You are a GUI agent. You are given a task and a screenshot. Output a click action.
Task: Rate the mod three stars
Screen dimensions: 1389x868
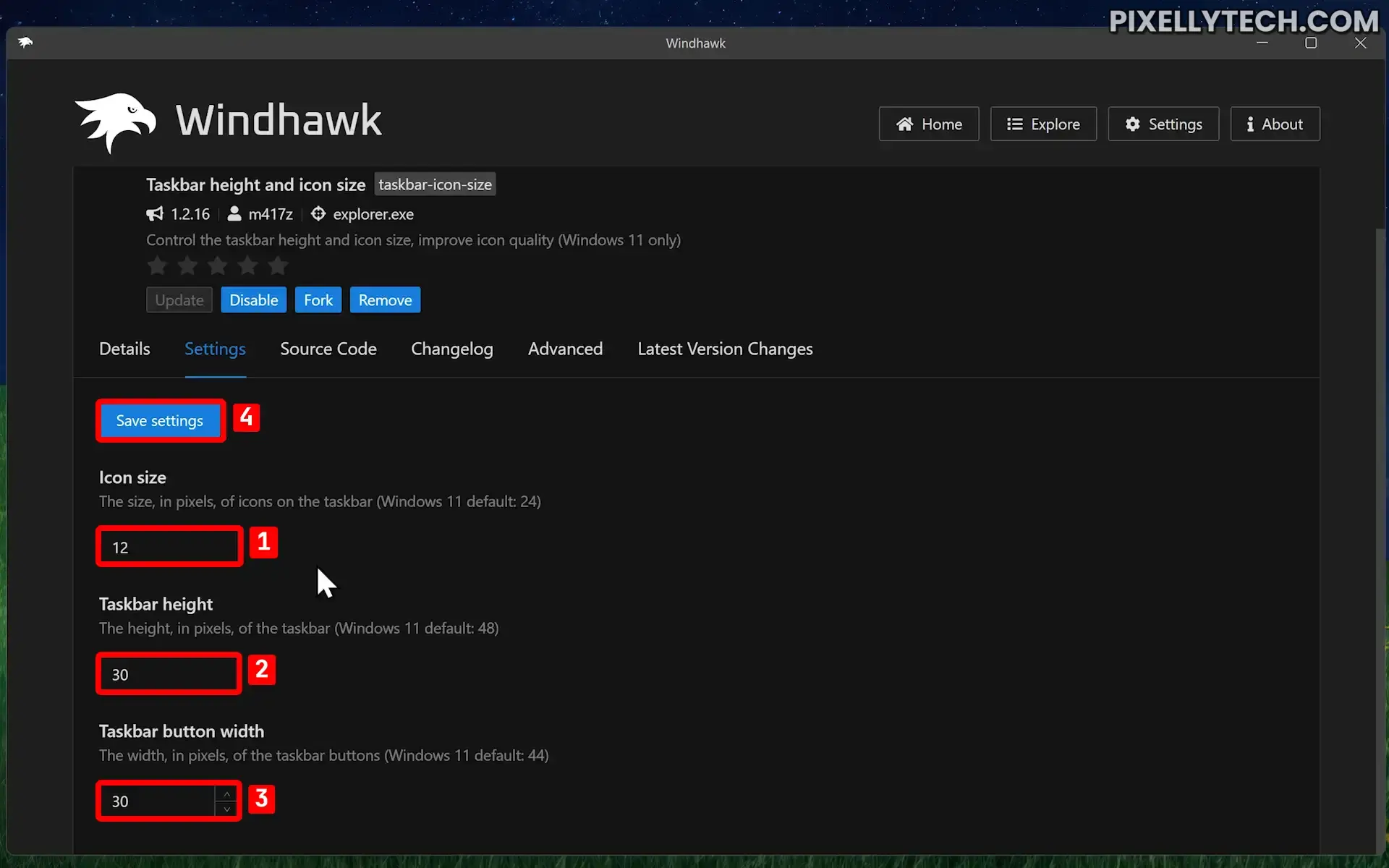217,266
